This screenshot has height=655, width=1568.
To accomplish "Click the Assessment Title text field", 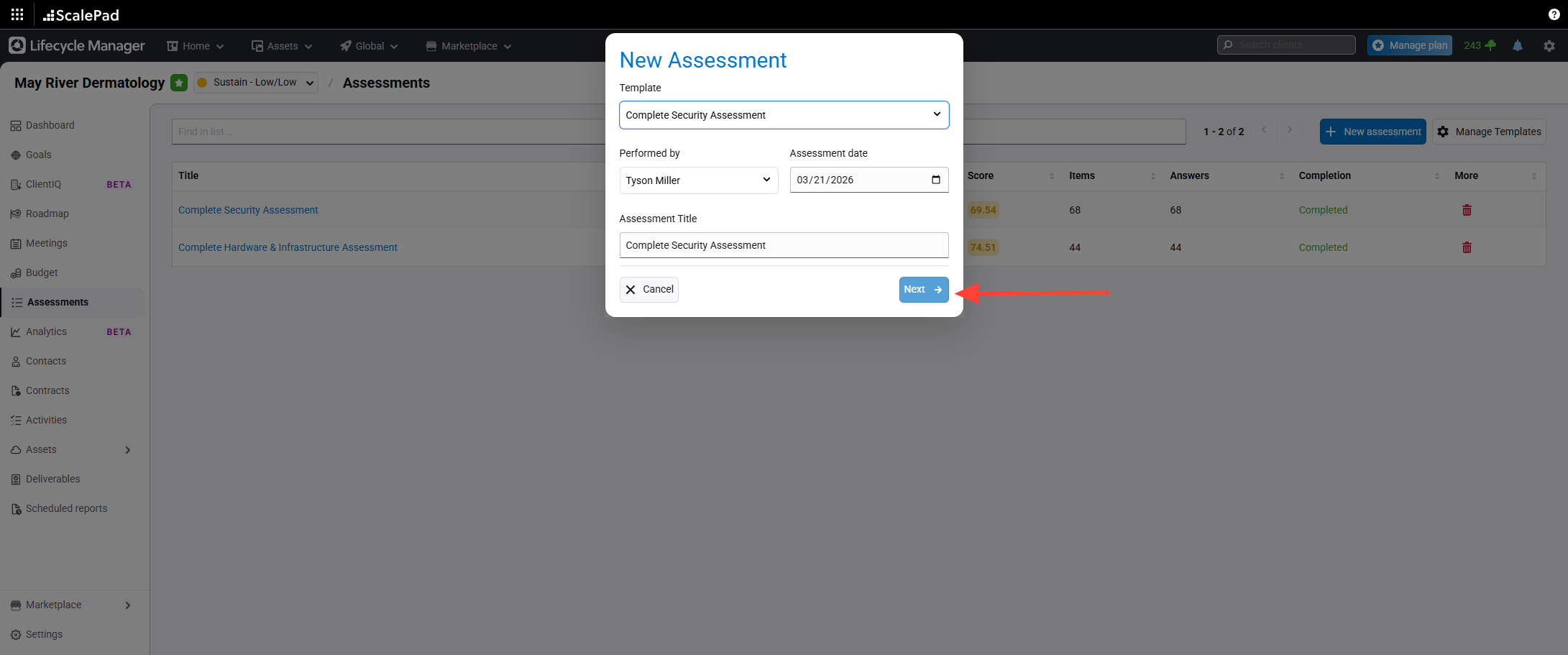I will coord(784,245).
